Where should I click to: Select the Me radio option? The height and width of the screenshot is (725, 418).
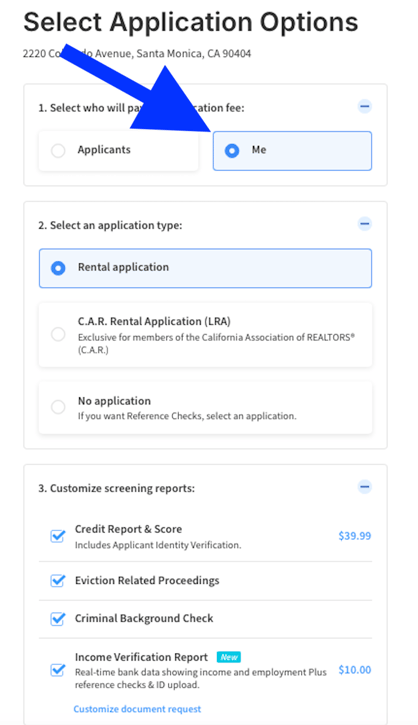tap(232, 151)
